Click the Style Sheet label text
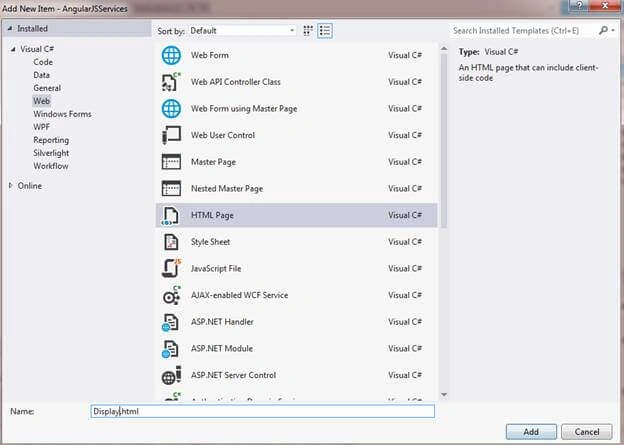This screenshot has width=624, height=445. (x=210, y=242)
